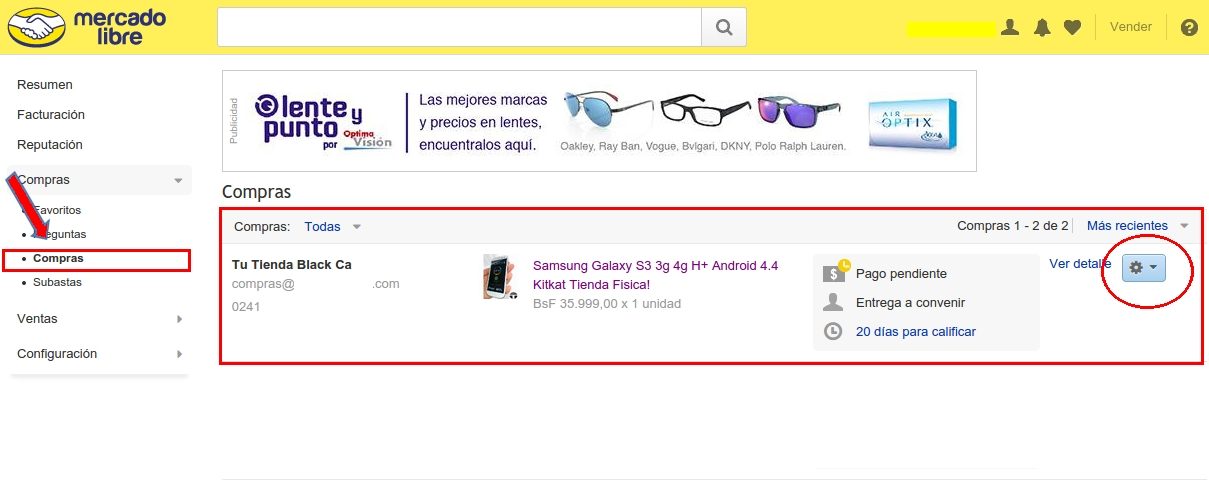This screenshot has width=1209, height=498.
Task: Open Reputación in the sidebar
Action: pos(50,145)
